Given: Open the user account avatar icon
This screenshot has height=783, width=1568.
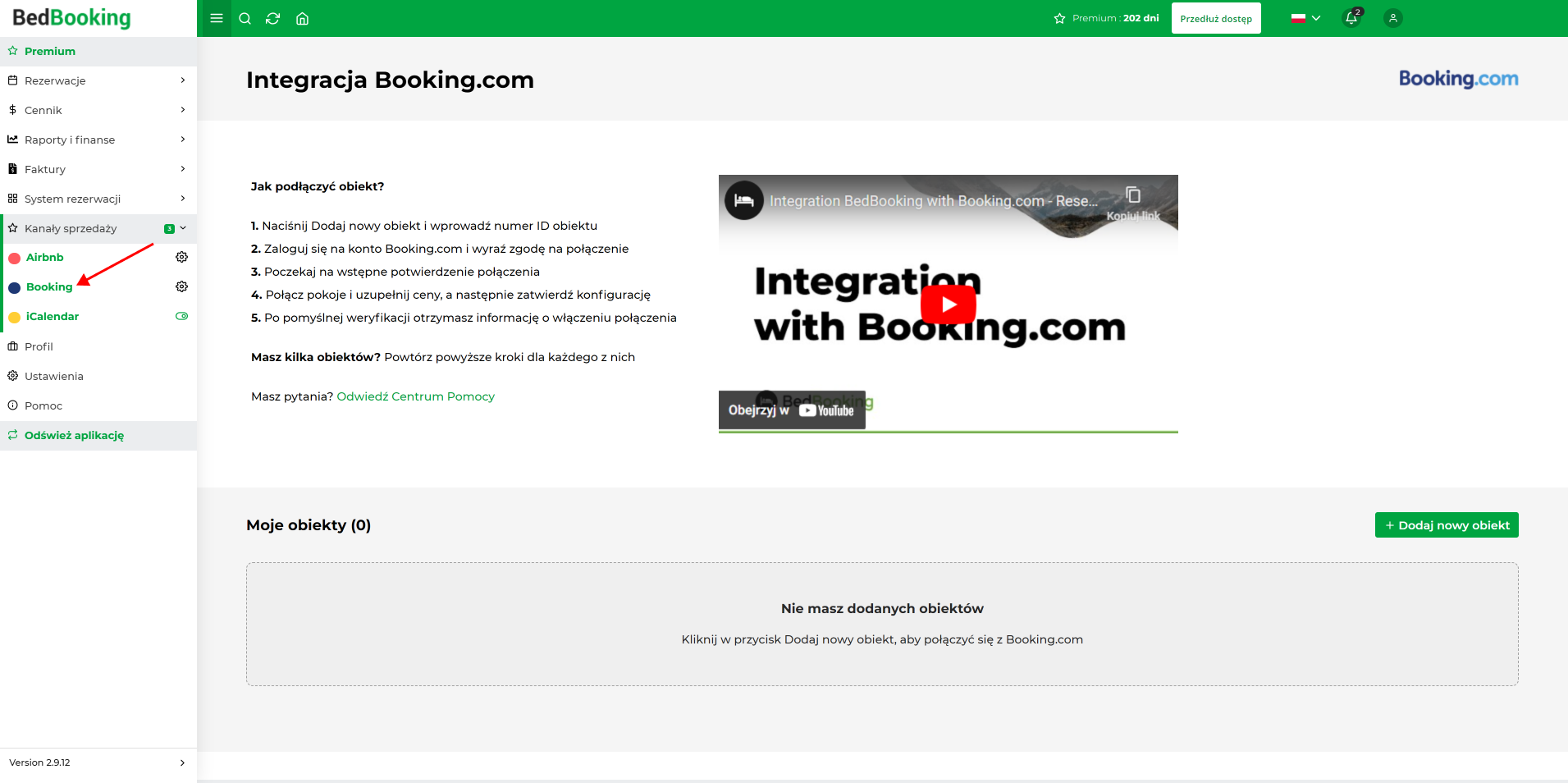Looking at the screenshot, I should 1393,18.
